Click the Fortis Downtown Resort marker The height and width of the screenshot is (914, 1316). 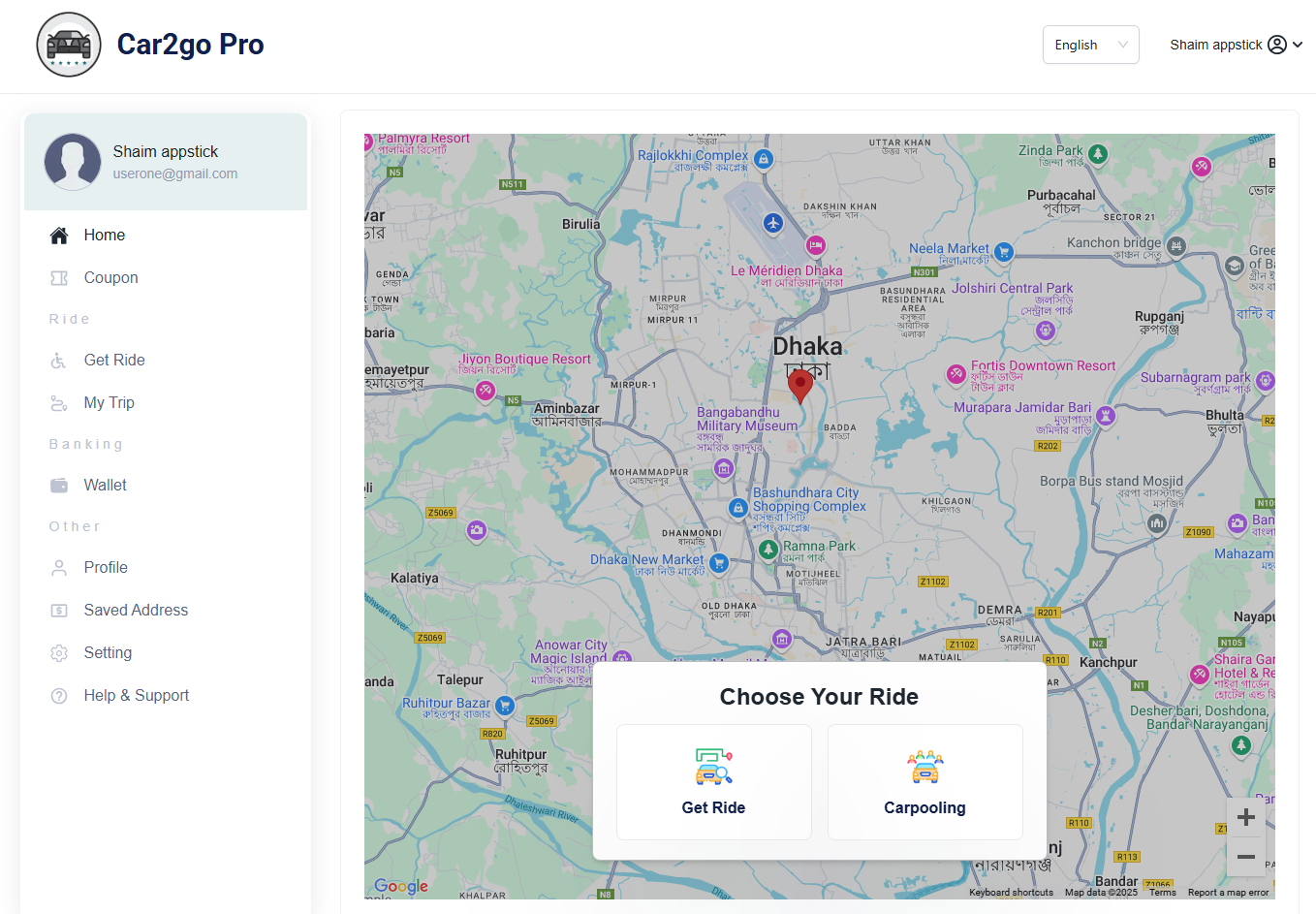click(956, 374)
